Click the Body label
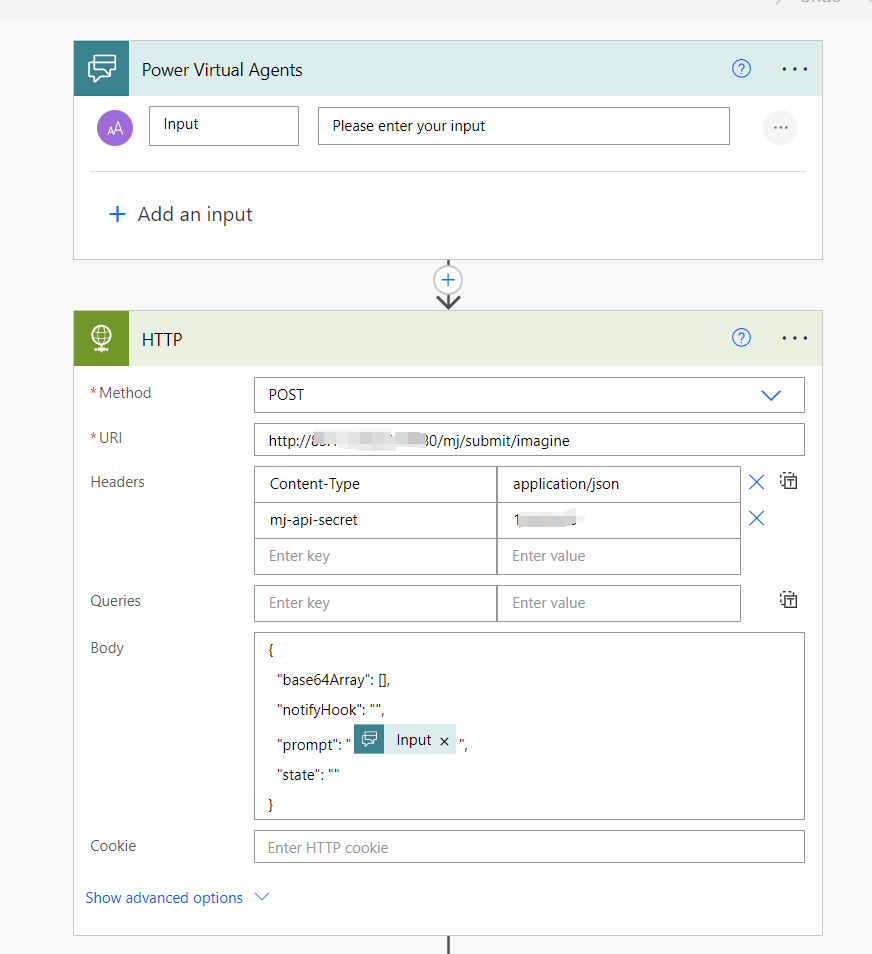This screenshot has width=872, height=954. 107,648
